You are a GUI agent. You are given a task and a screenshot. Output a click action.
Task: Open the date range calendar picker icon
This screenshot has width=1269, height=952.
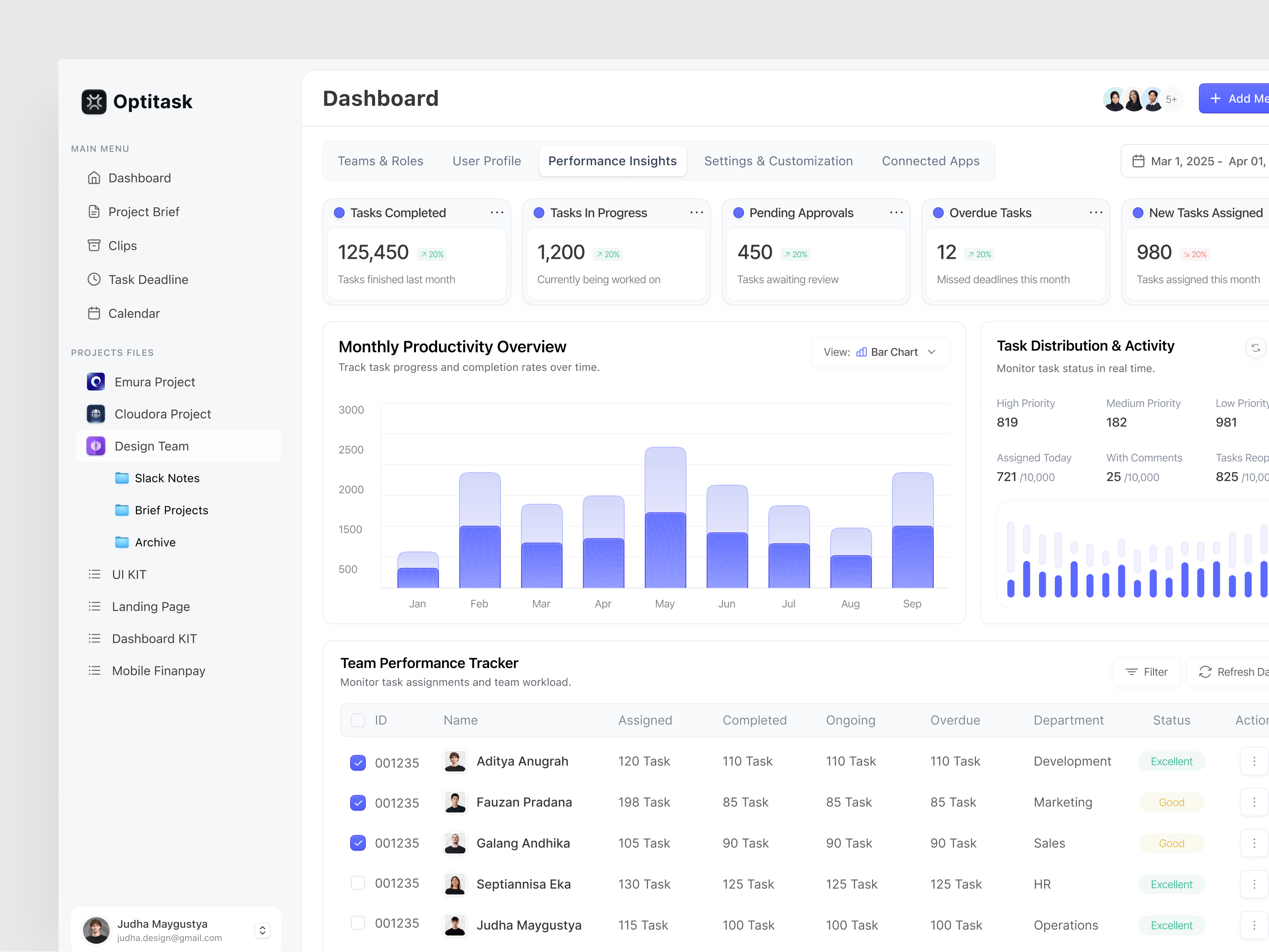1139,161
